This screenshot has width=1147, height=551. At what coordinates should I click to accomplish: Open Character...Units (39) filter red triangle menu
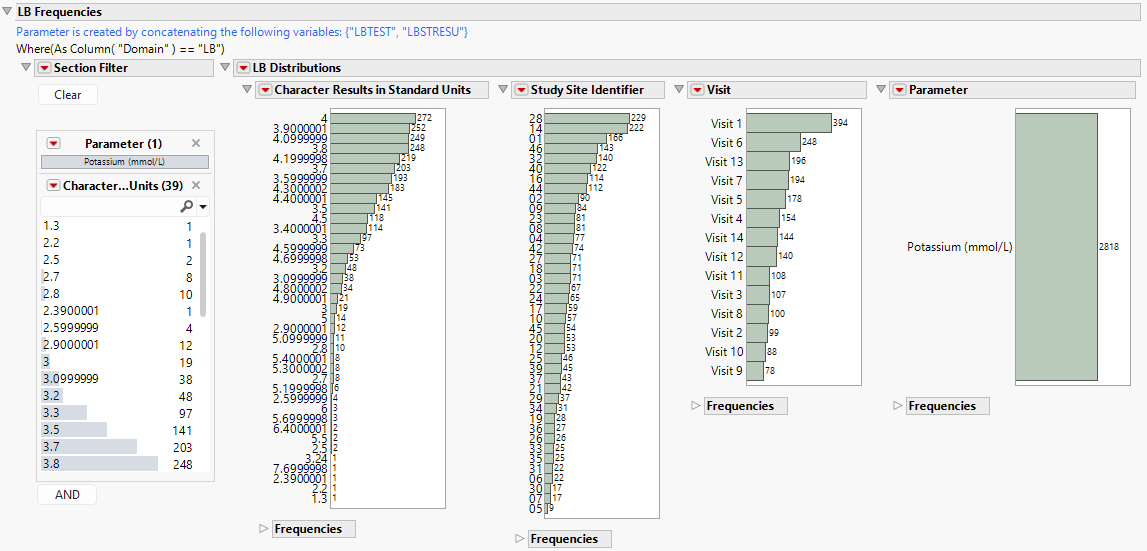pyautogui.click(x=53, y=185)
